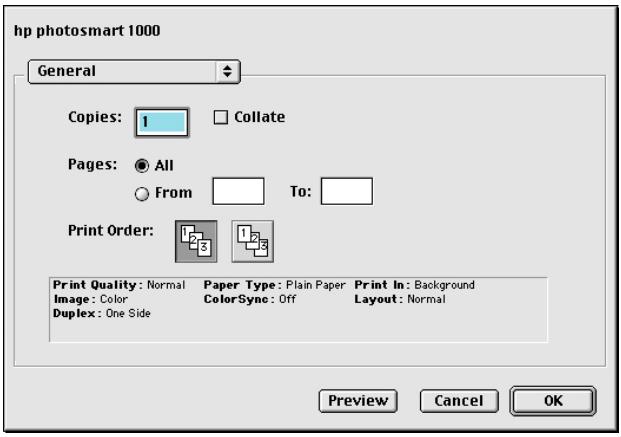This screenshot has width=621, height=437.
Task: Focus the Copies input field
Action: tap(162, 122)
